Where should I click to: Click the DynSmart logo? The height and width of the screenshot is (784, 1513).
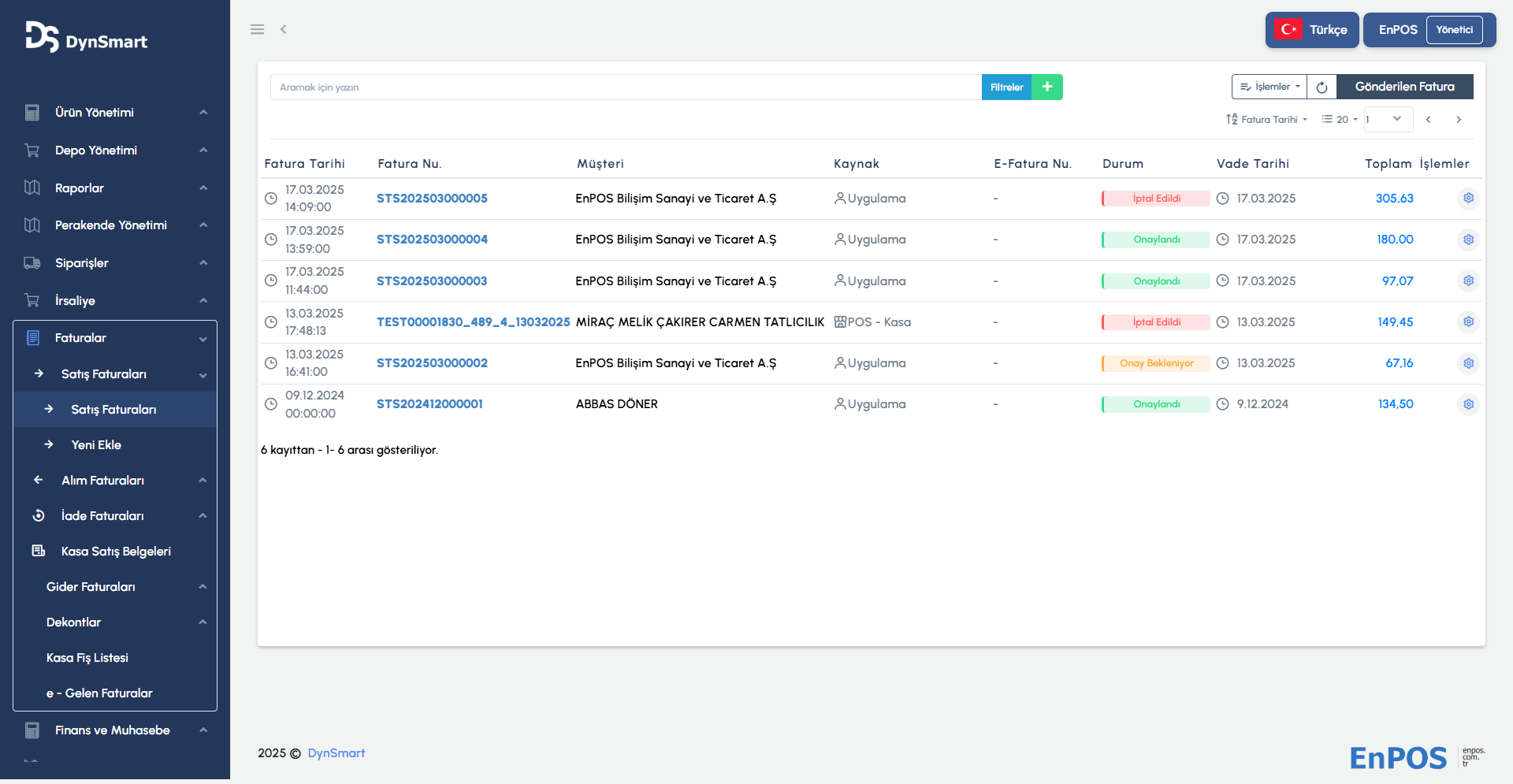tap(86, 38)
